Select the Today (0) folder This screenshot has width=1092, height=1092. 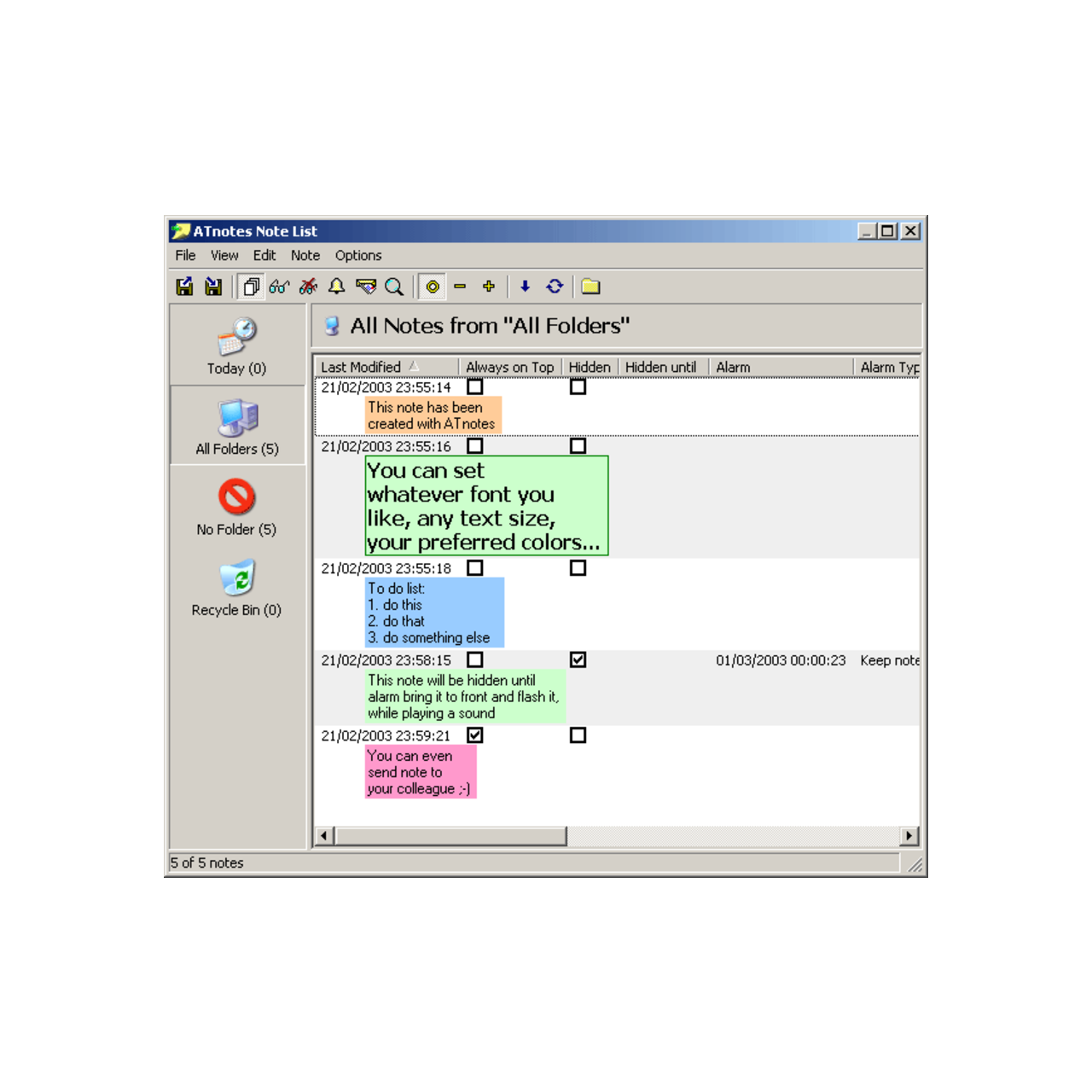point(237,346)
